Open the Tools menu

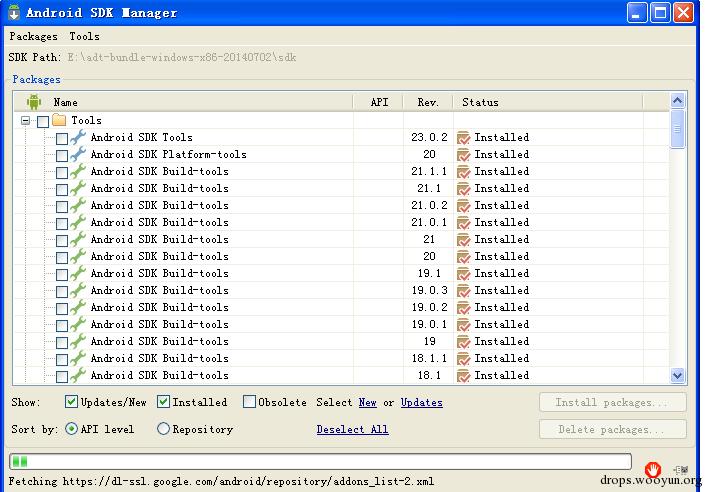tap(84, 36)
